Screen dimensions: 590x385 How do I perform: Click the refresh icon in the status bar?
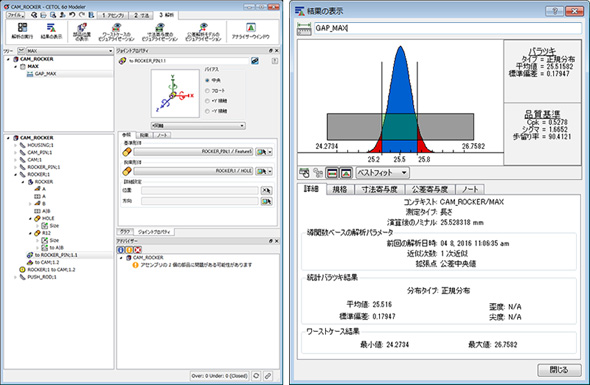256,376
